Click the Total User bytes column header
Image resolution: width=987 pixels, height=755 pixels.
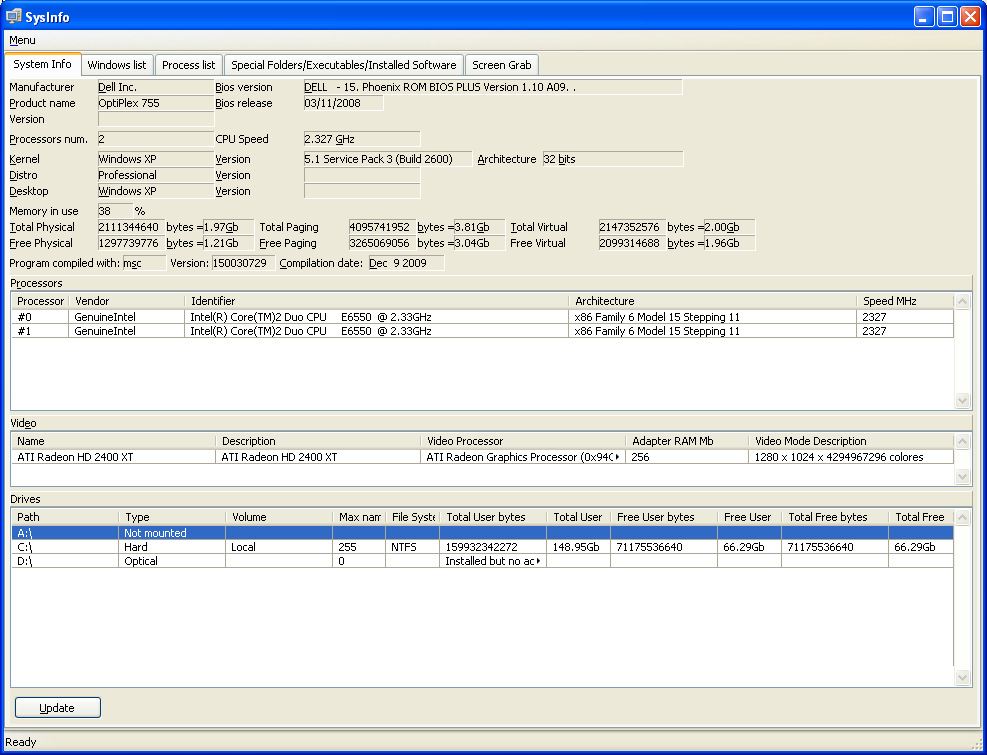click(x=493, y=517)
